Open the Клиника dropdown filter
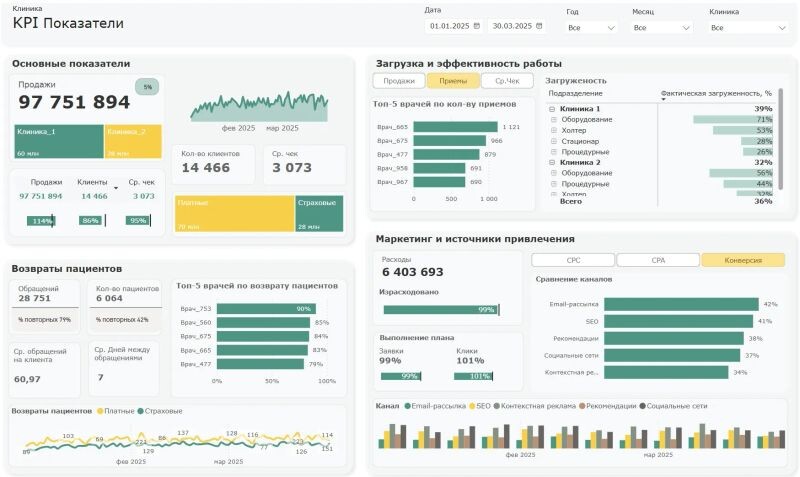The image size is (800, 477). pos(748,28)
